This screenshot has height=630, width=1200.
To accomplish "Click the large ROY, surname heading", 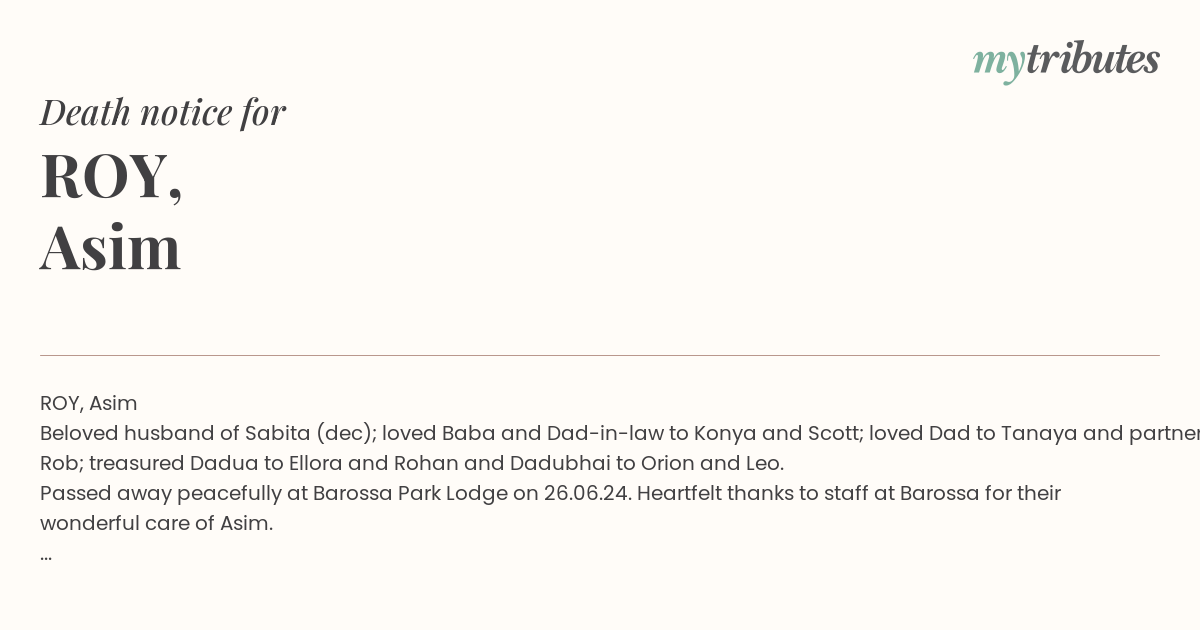I will pos(111,177).
